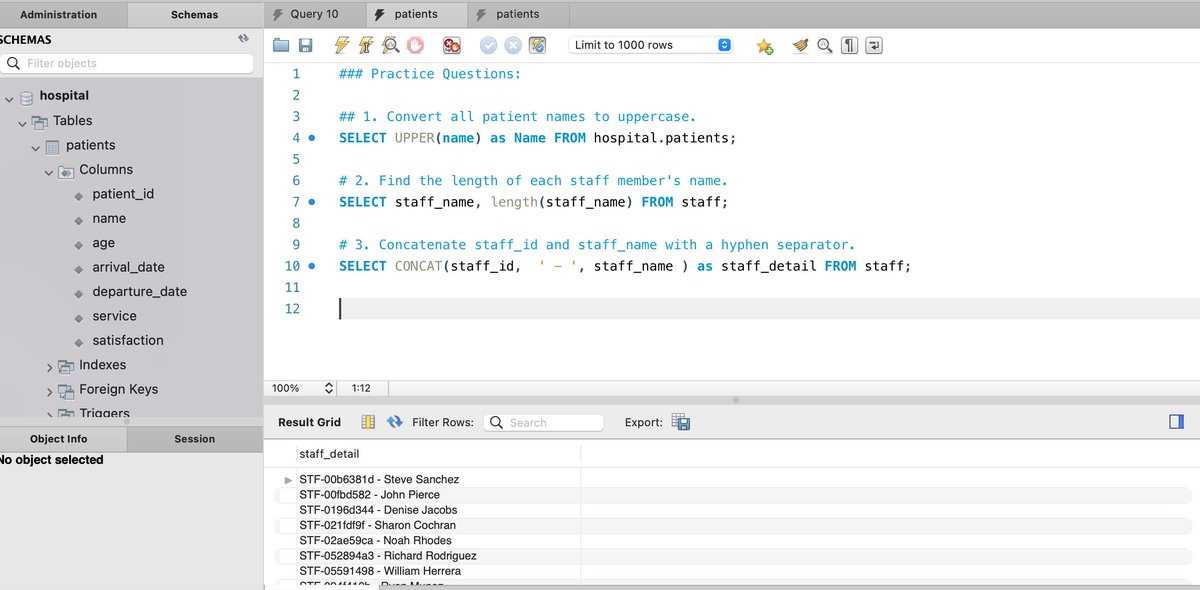Image resolution: width=1200 pixels, height=590 pixels.
Task: Collapse the Tables node
Action: (x=22, y=123)
